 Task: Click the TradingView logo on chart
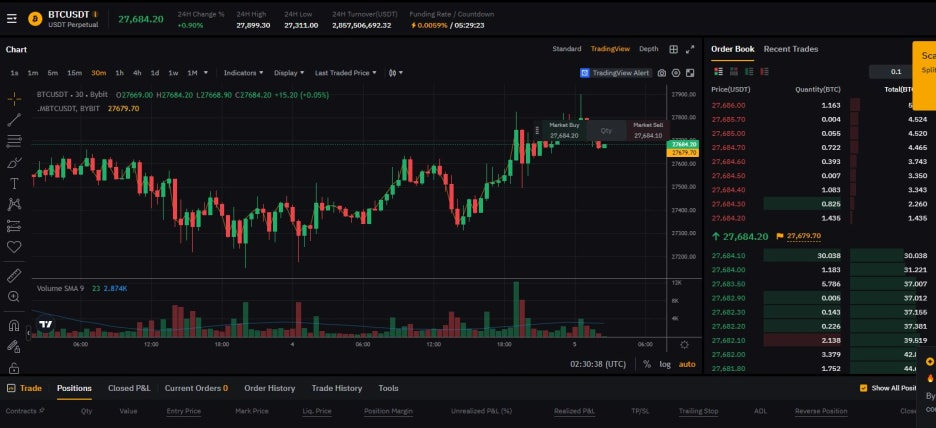pyautogui.click(x=45, y=325)
